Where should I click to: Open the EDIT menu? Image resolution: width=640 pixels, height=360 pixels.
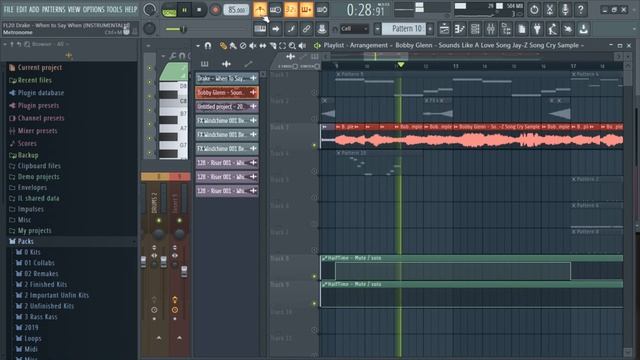21,9
